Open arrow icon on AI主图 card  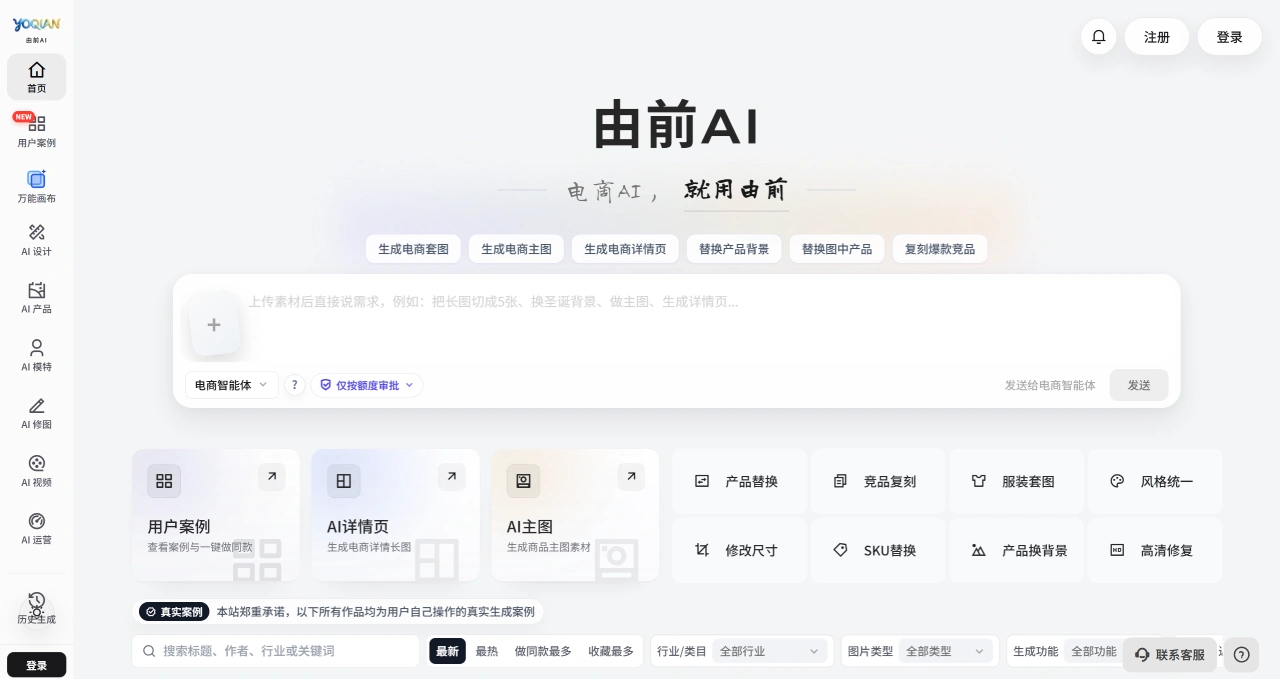(x=631, y=477)
